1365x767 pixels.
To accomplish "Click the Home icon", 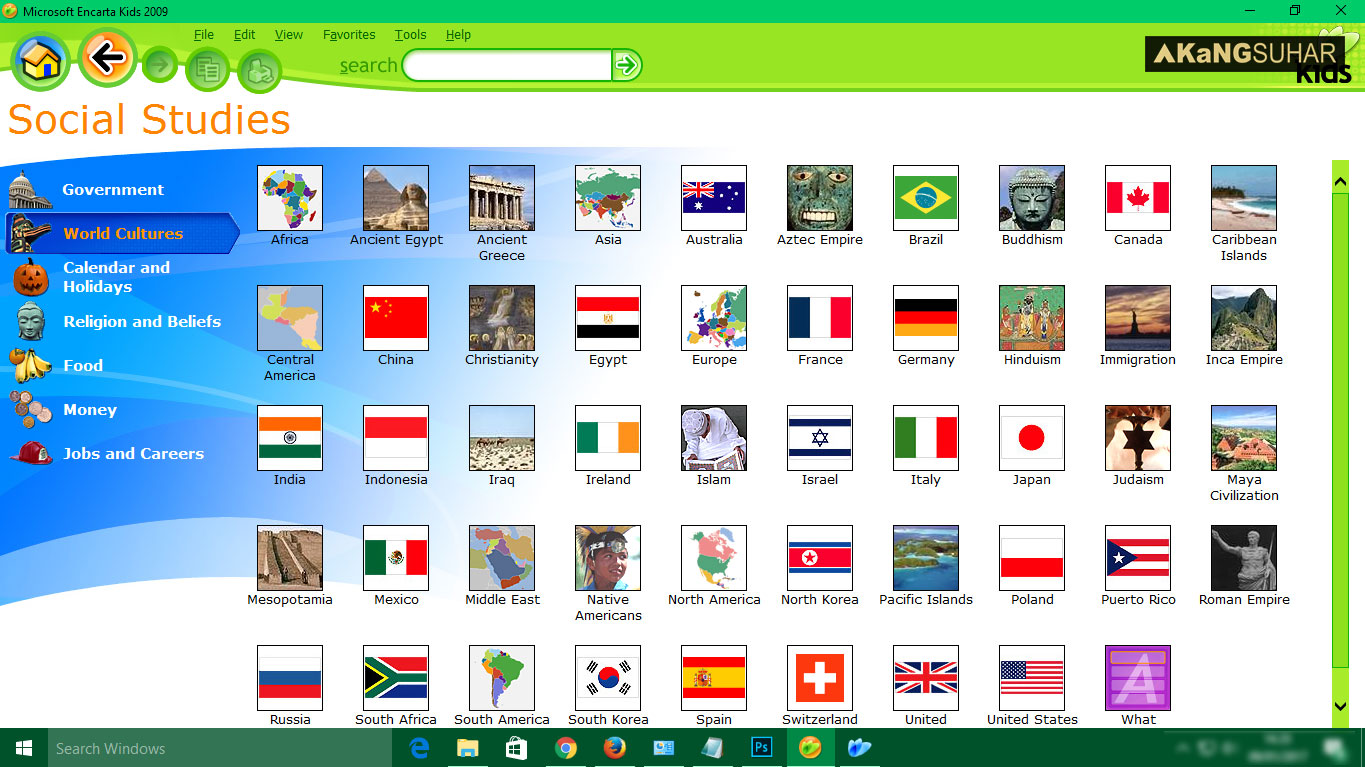I will (x=40, y=60).
